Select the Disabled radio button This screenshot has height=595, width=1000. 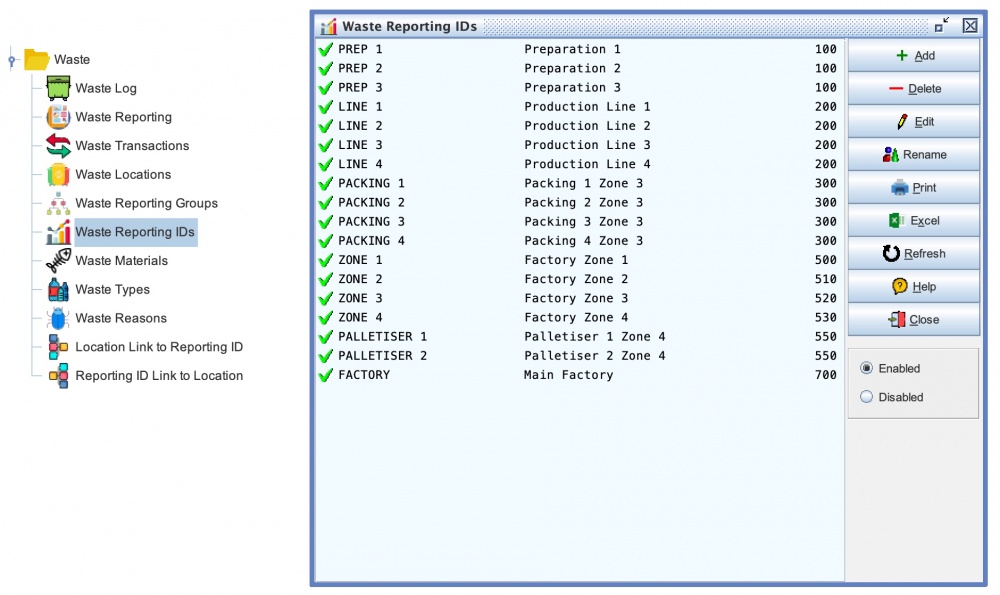point(866,397)
